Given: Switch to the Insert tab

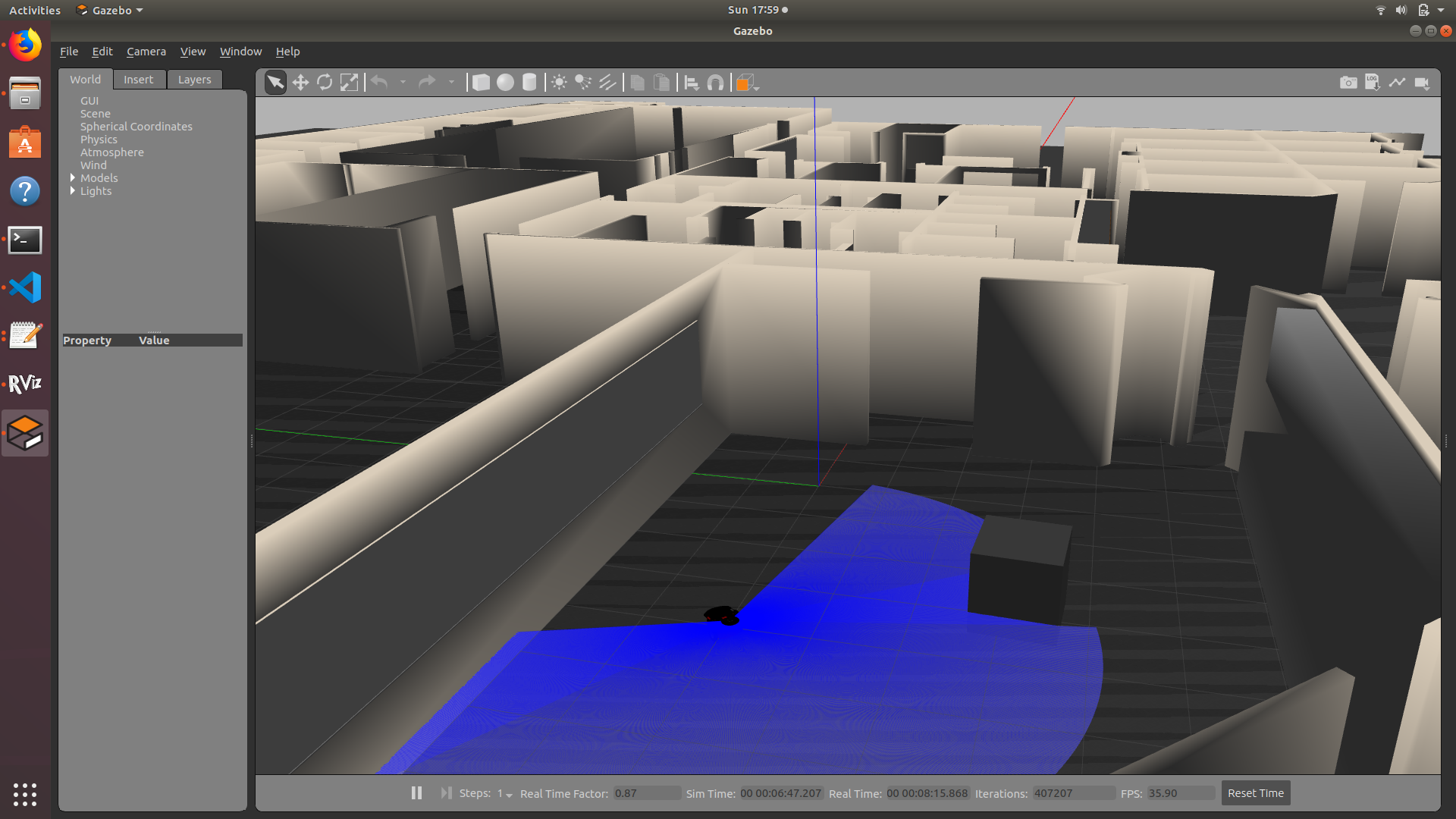Looking at the screenshot, I should click(x=138, y=80).
